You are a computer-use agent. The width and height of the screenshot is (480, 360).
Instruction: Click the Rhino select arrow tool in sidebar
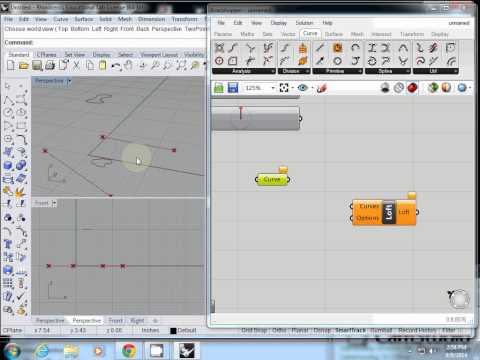click(8, 86)
